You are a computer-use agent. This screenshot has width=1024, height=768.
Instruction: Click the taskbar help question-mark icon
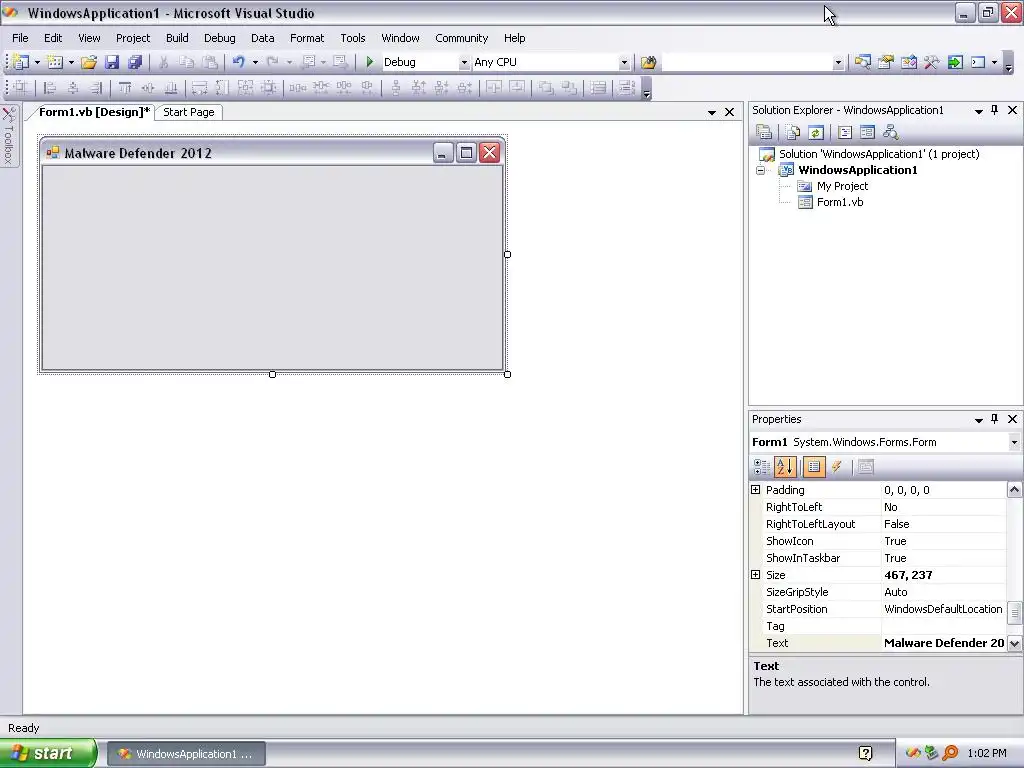coord(865,753)
